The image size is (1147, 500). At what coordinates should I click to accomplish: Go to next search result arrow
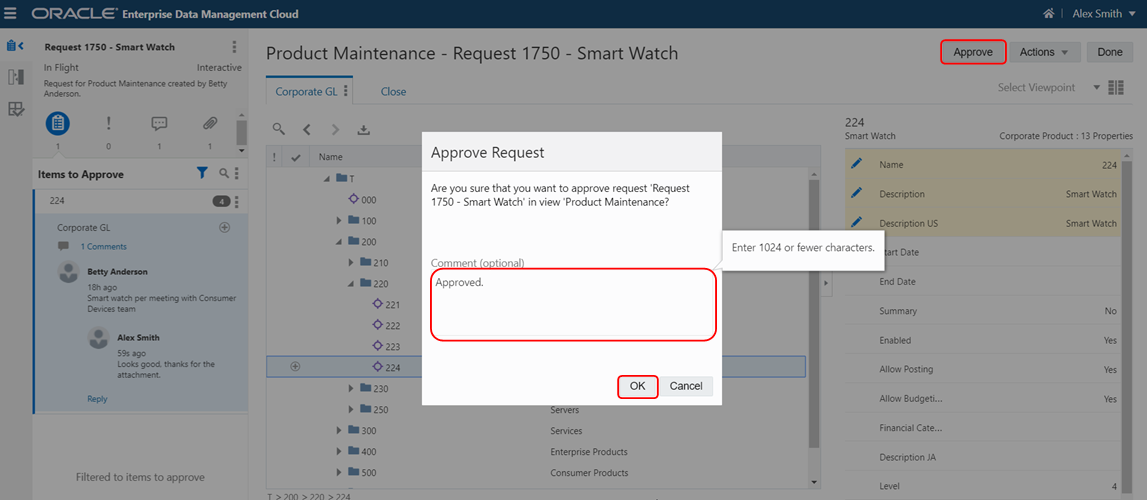(335, 129)
